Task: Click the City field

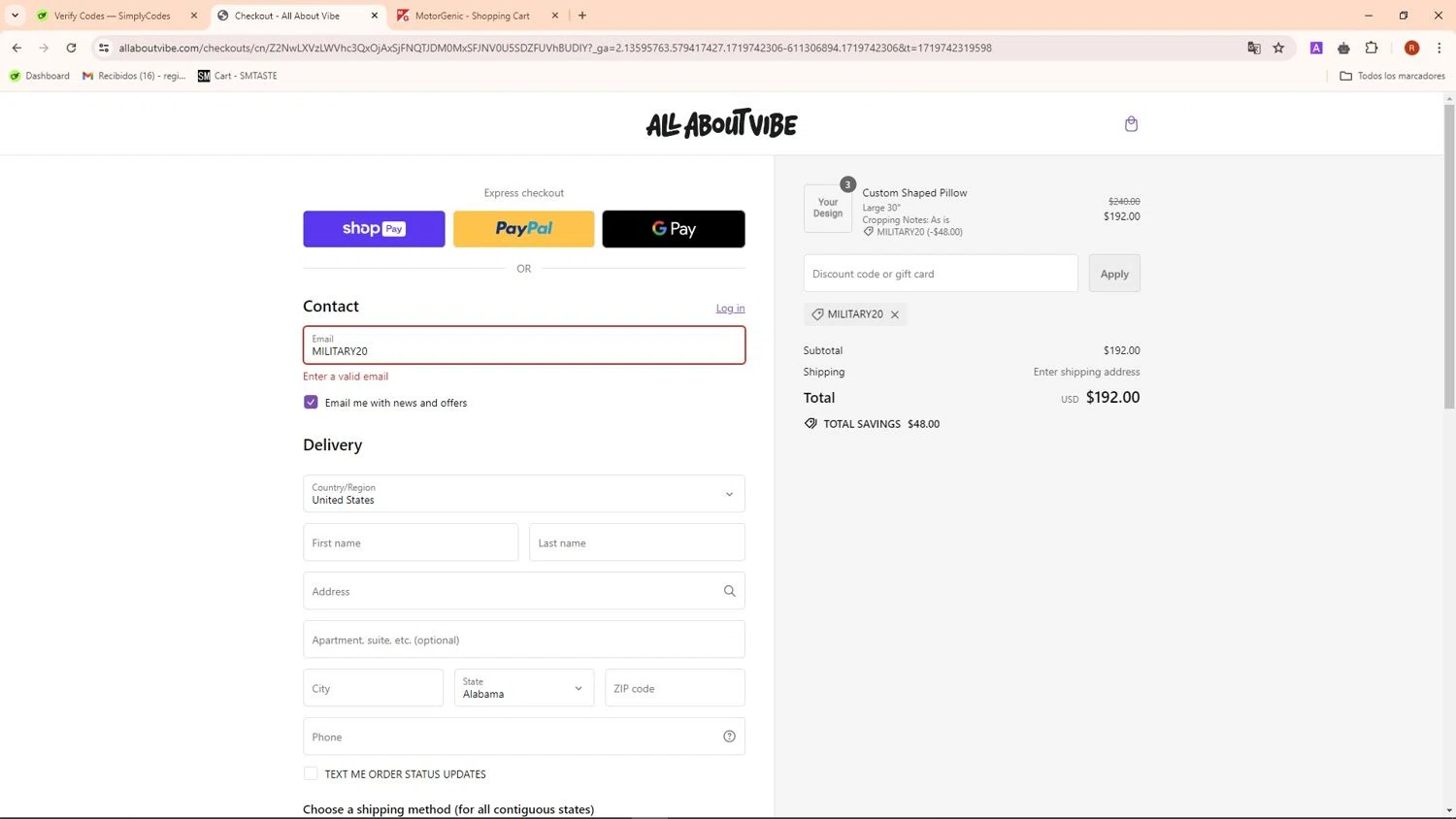Action: tap(373, 688)
